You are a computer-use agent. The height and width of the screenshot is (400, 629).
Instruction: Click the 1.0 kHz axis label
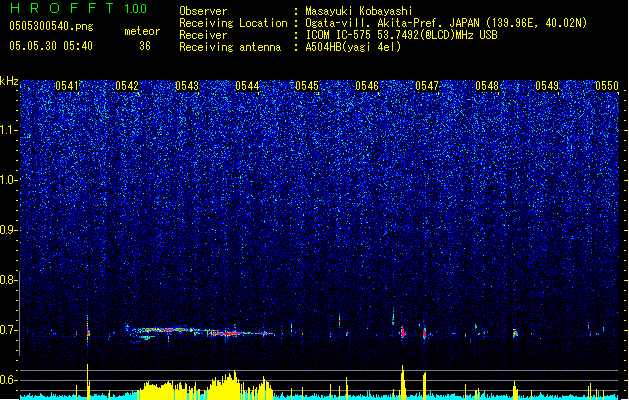pyautogui.click(x=8, y=180)
